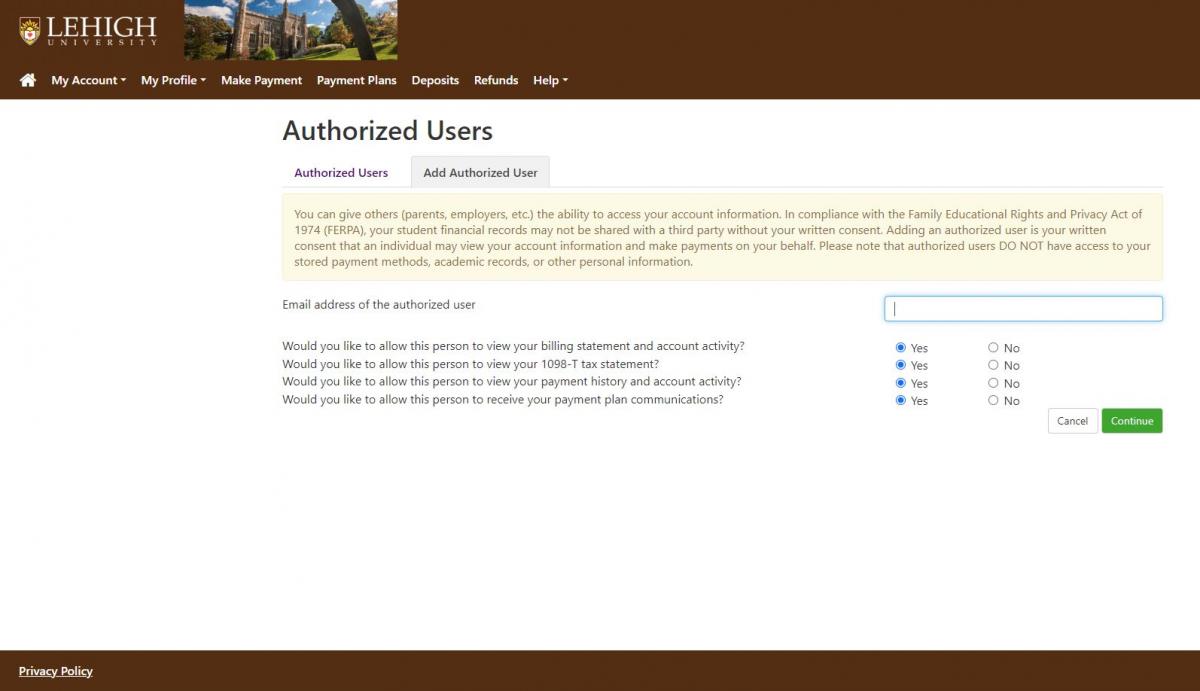Open the My Profile dropdown
Image resolution: width=1200 pixels, height=691 pixels.
(x=173, y=80)
